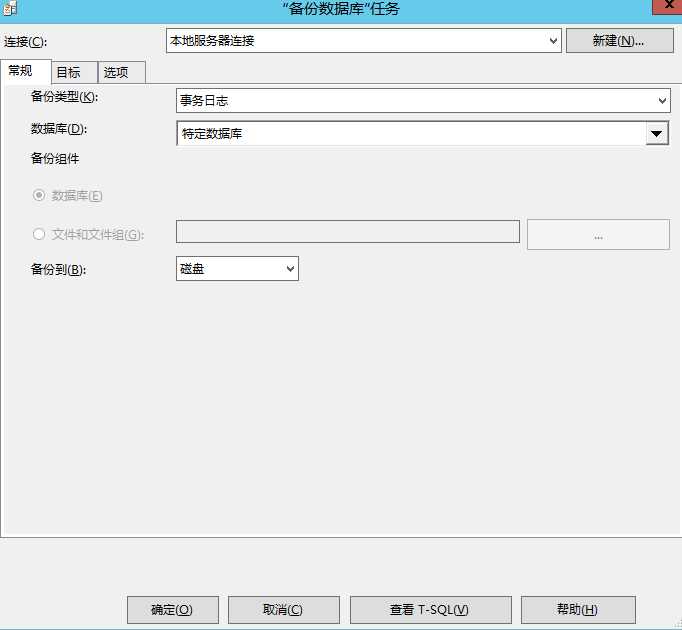The width and height of the screenshot is (682, 630).
Task: Close the 备份数据库 task dialog
Action: pos(668,6)
